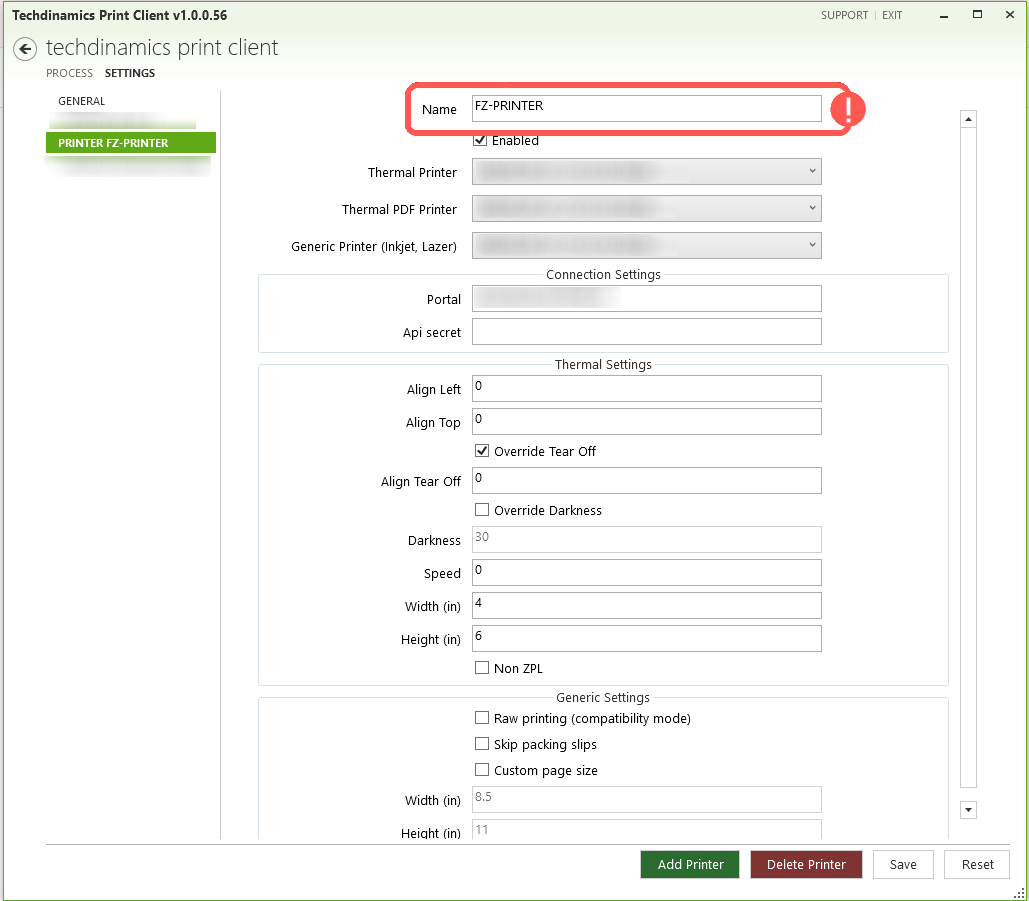Viewport: 1029px width, 901px height.
Task: Click Generic Height (in) field showing 11
Action: (646, 829)
